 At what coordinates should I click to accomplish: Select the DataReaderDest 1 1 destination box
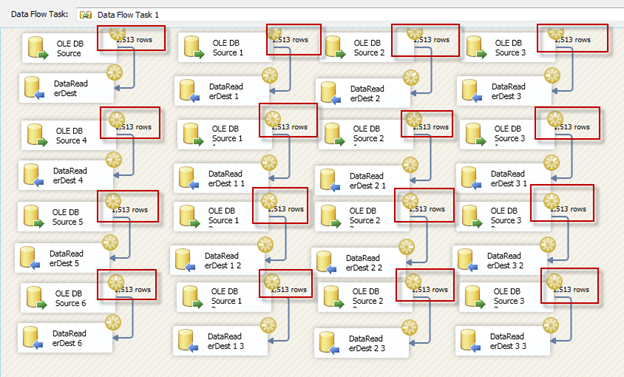click(221, 178)
